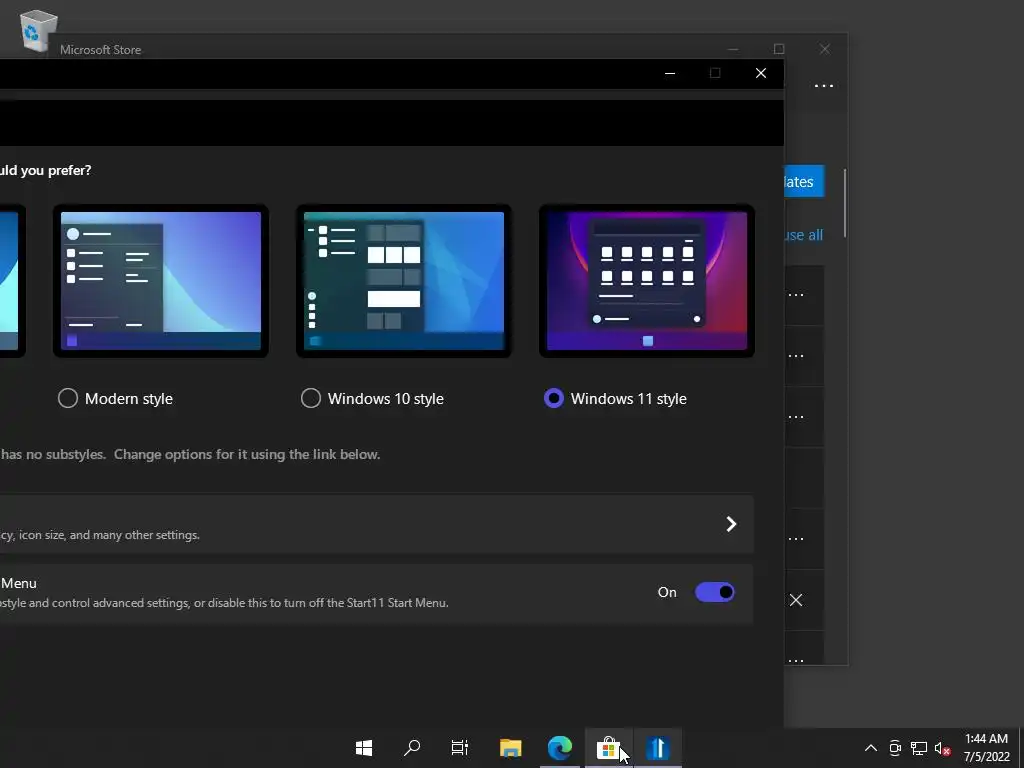
Task: Switch to Microsoft Store taskbar icon
Action: pos(609,748)
